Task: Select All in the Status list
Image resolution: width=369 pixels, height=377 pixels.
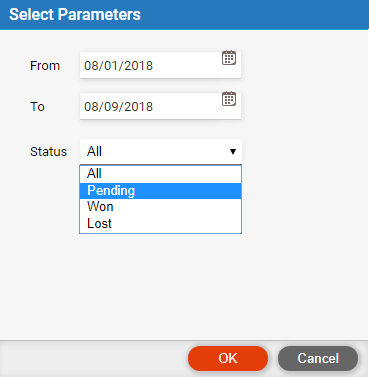Action: (x=160, y=174)
